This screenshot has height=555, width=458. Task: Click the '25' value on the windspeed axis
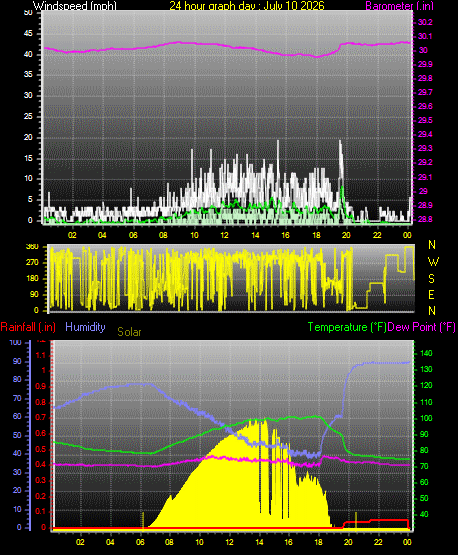click(28, 116)
